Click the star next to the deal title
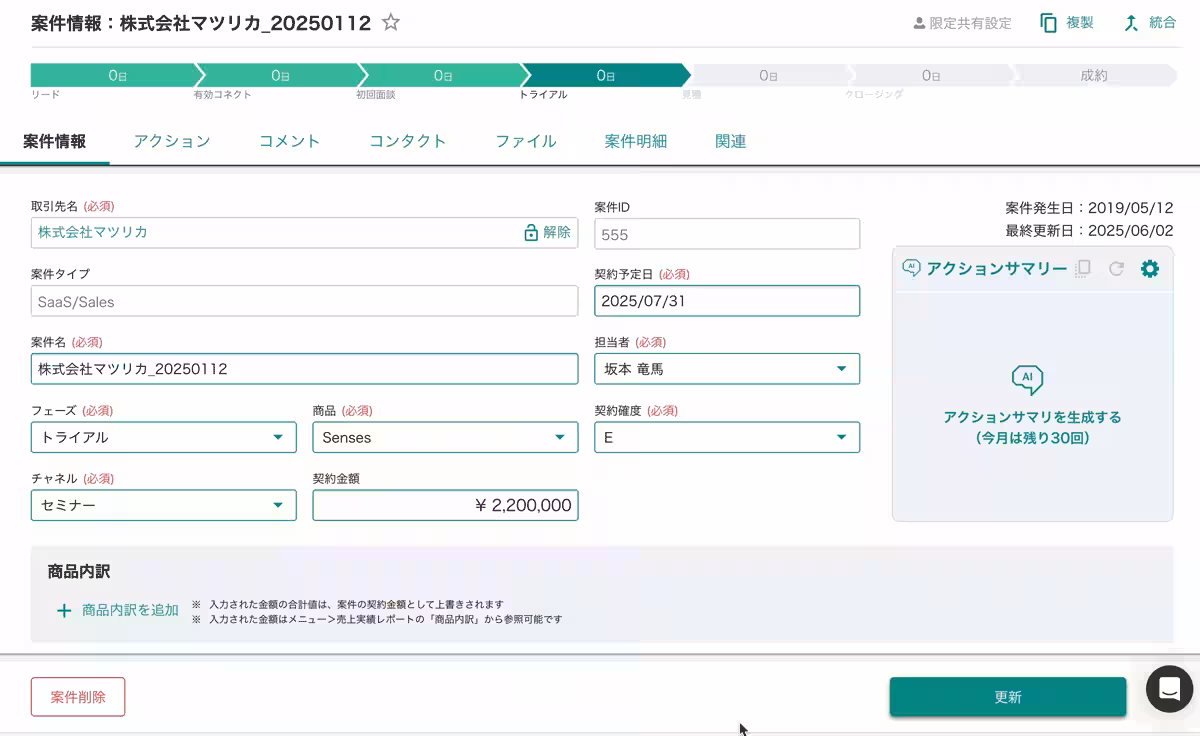 click(390, 22)
